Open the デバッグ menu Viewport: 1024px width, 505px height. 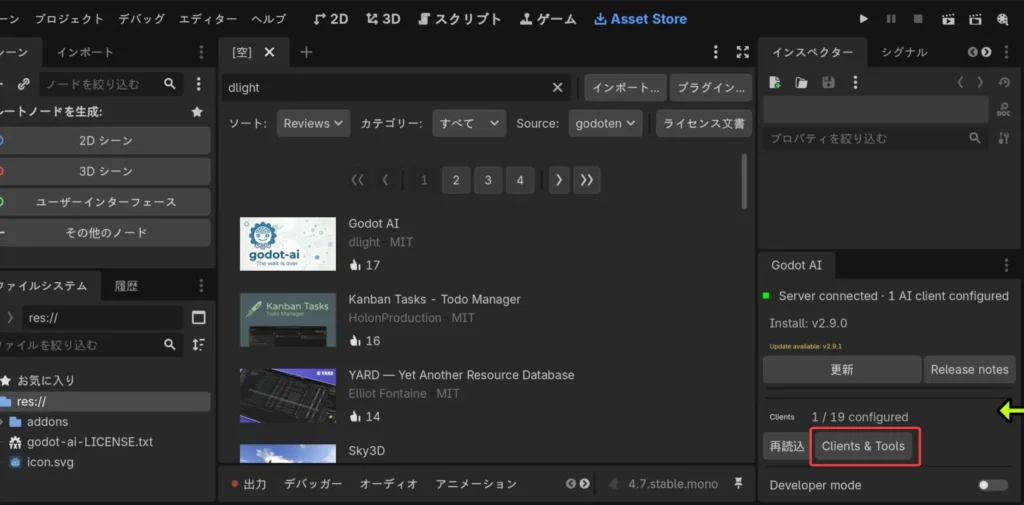(x=142, y=19)
